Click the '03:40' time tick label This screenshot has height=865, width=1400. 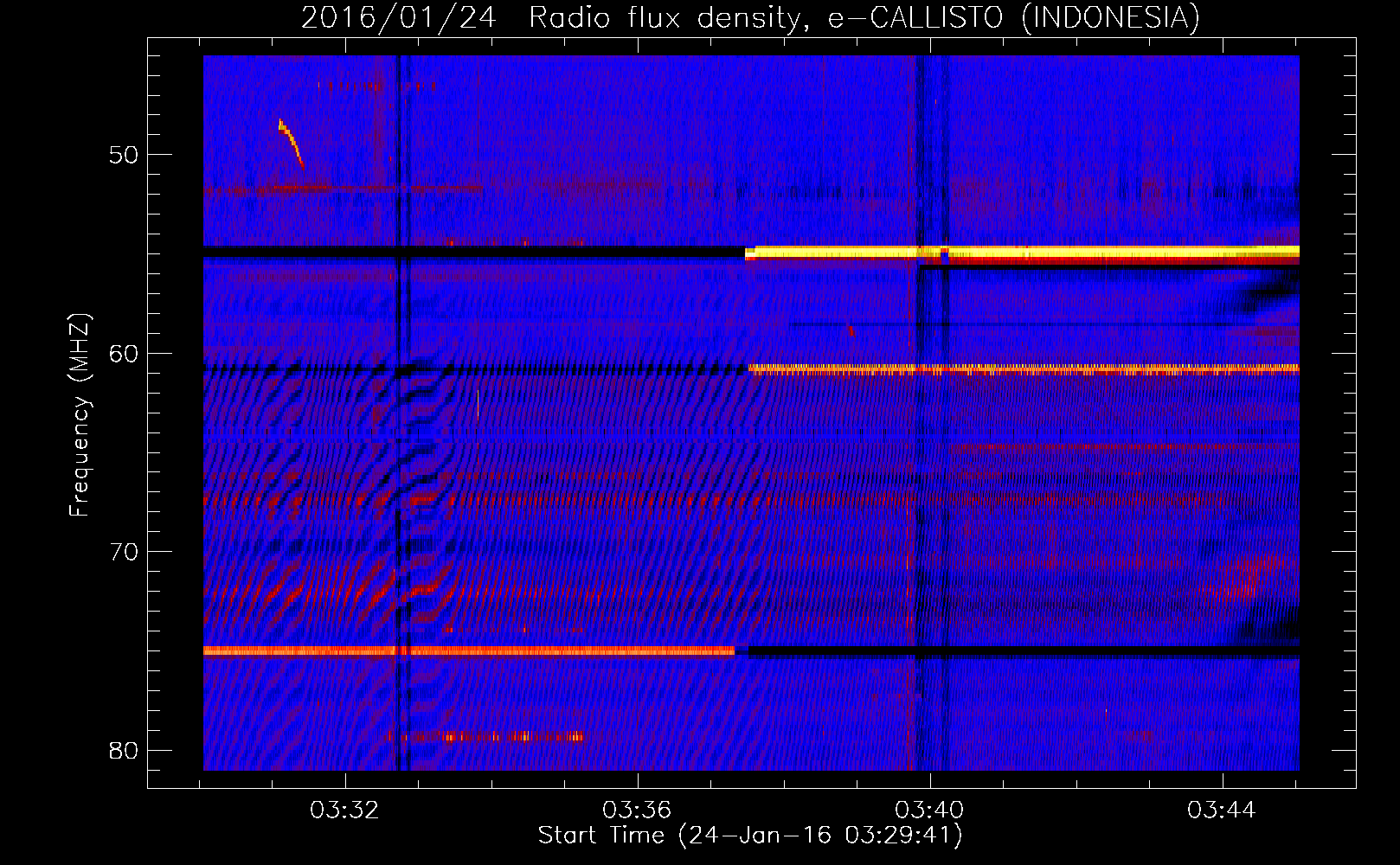929,811
